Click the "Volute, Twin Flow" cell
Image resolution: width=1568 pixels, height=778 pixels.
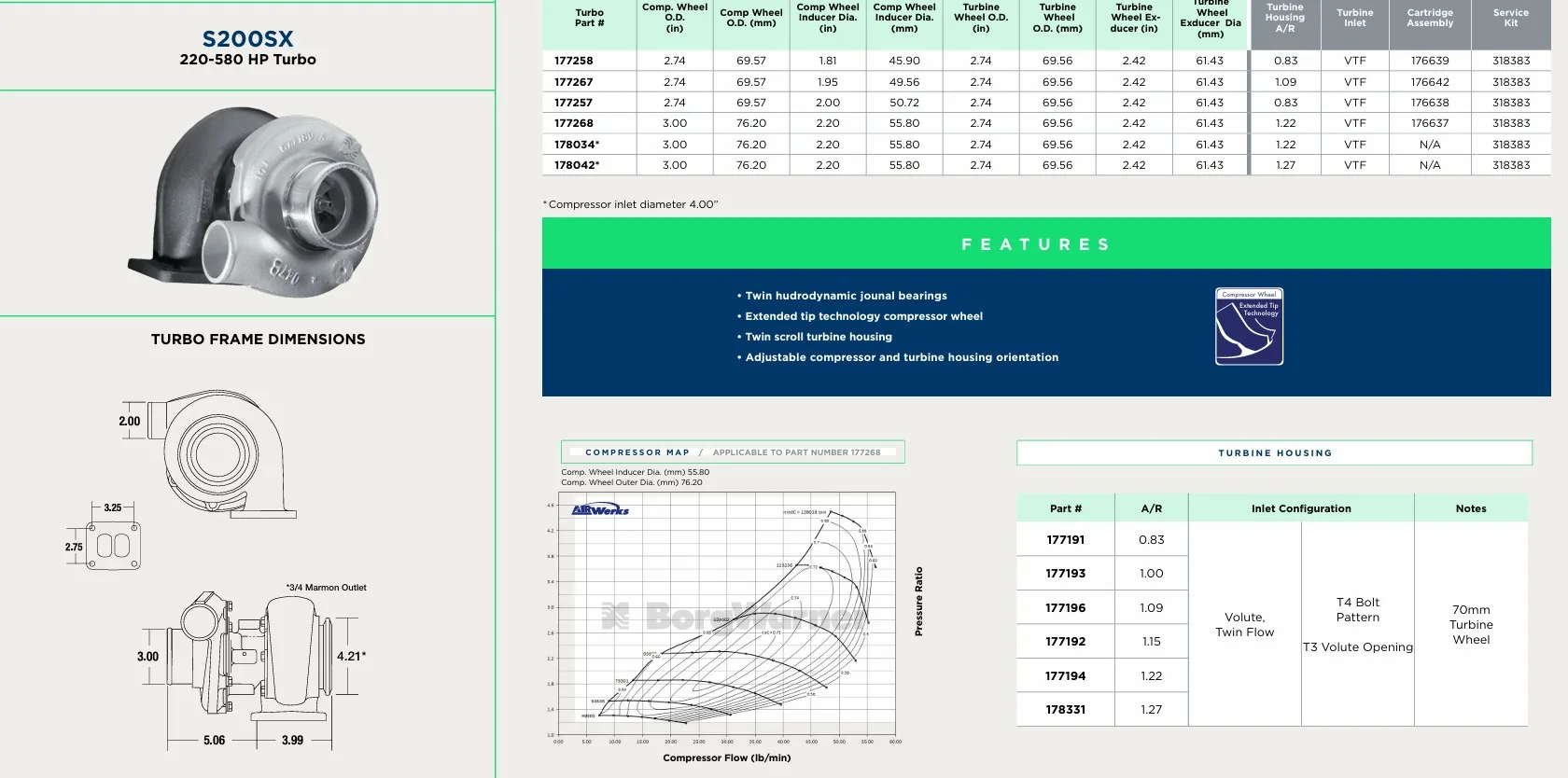point(1245,625)
